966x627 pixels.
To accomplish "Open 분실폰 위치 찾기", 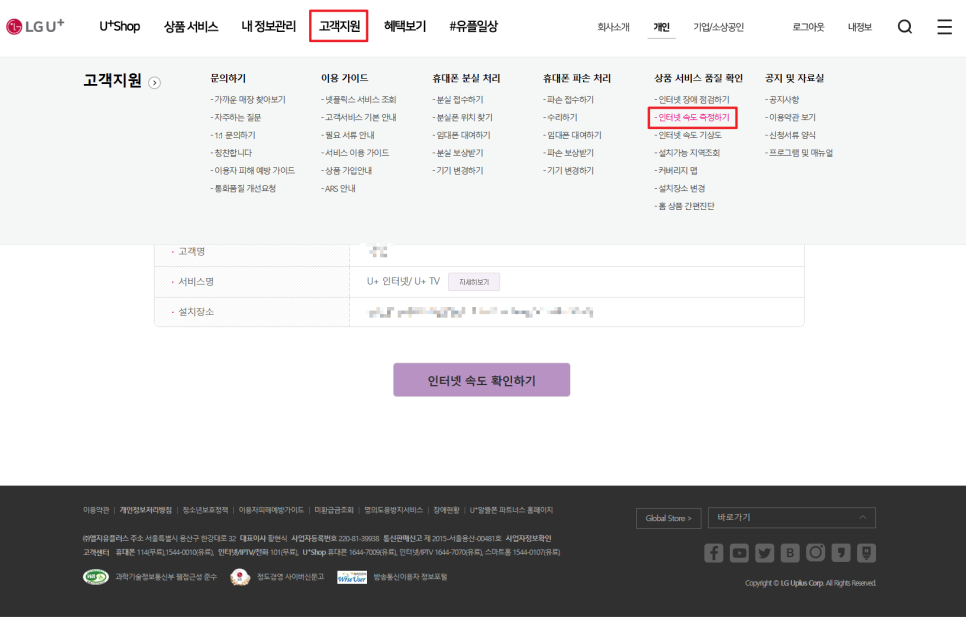I will pos(463,118).
